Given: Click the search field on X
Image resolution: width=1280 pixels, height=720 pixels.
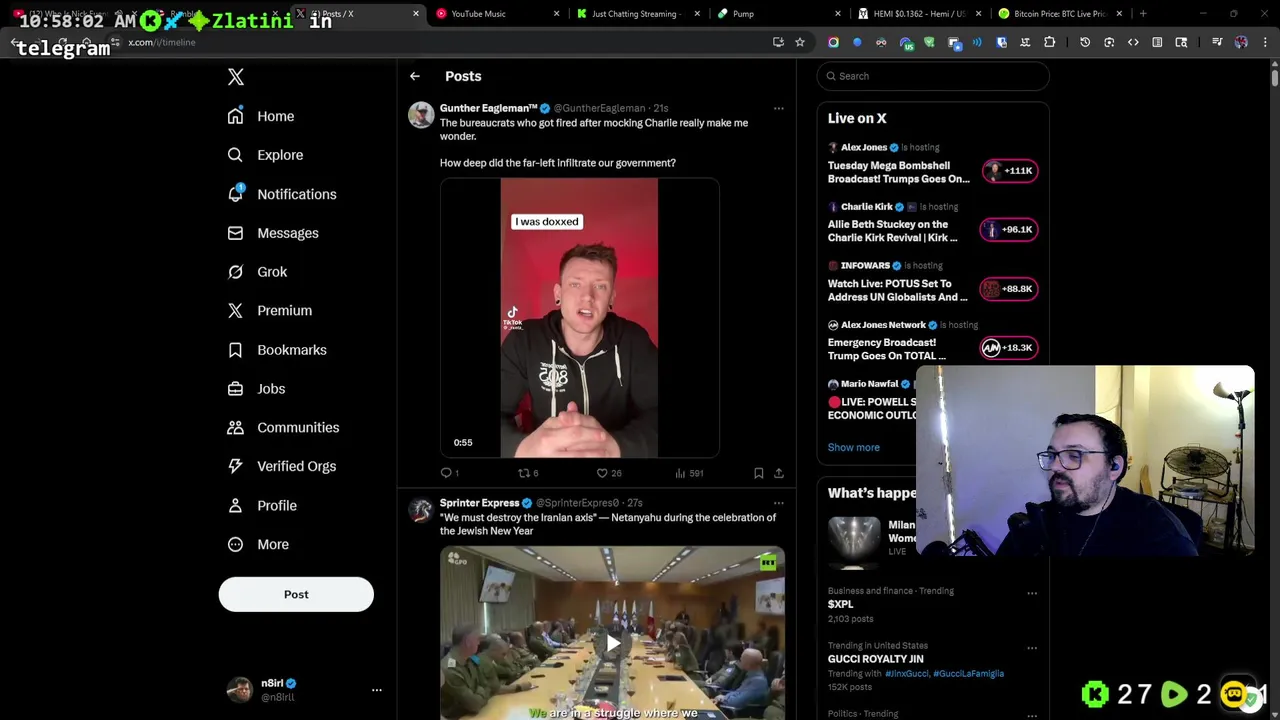Looking at the screenshot, I should click(933, 76).
